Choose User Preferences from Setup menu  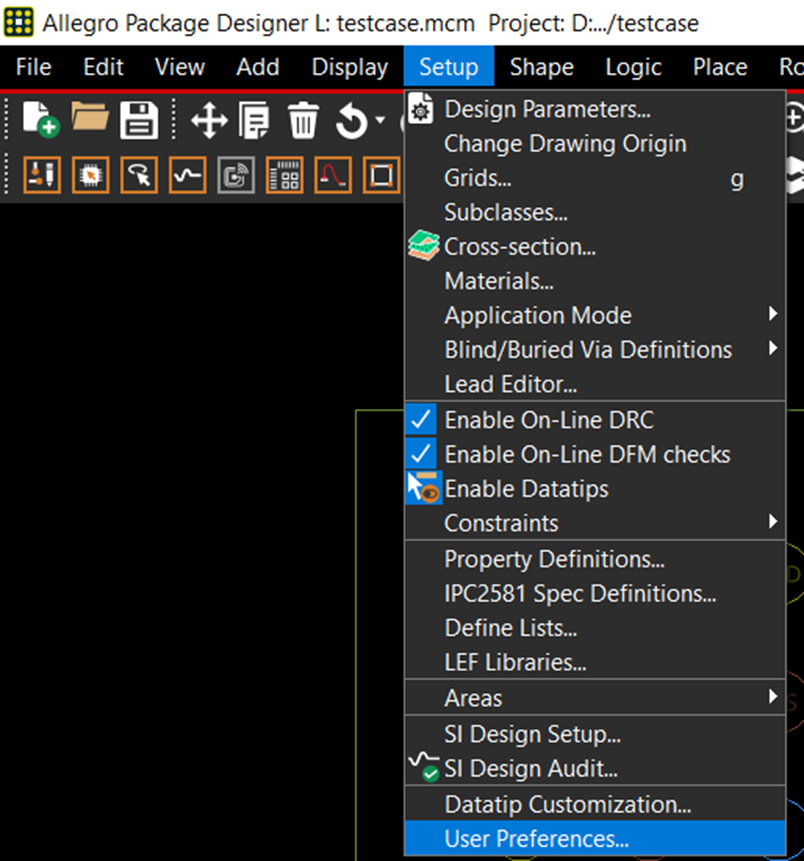536,838
